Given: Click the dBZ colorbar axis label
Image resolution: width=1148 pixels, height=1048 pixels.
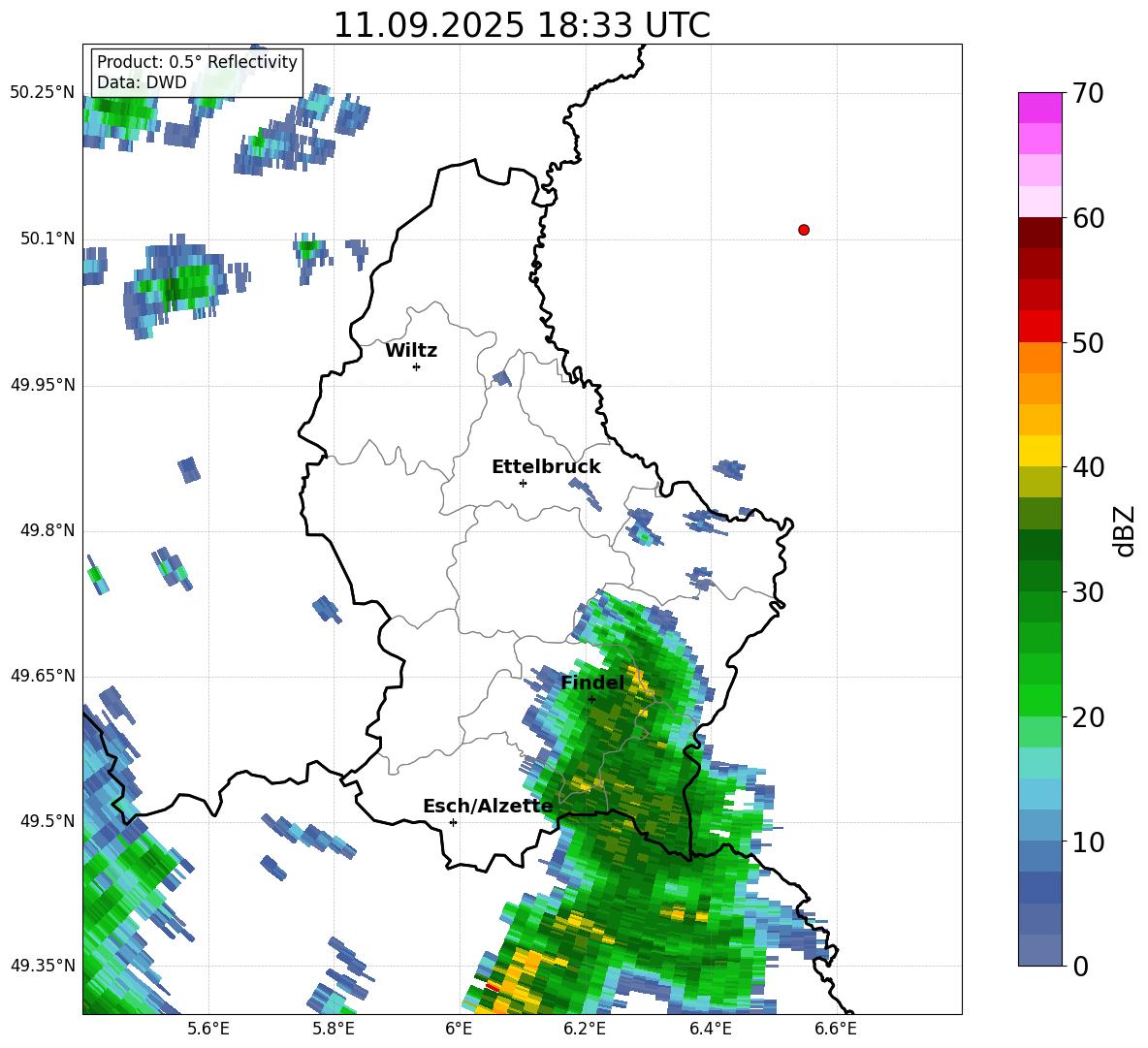Looking at the screenshot, I should coord(1125,530).
